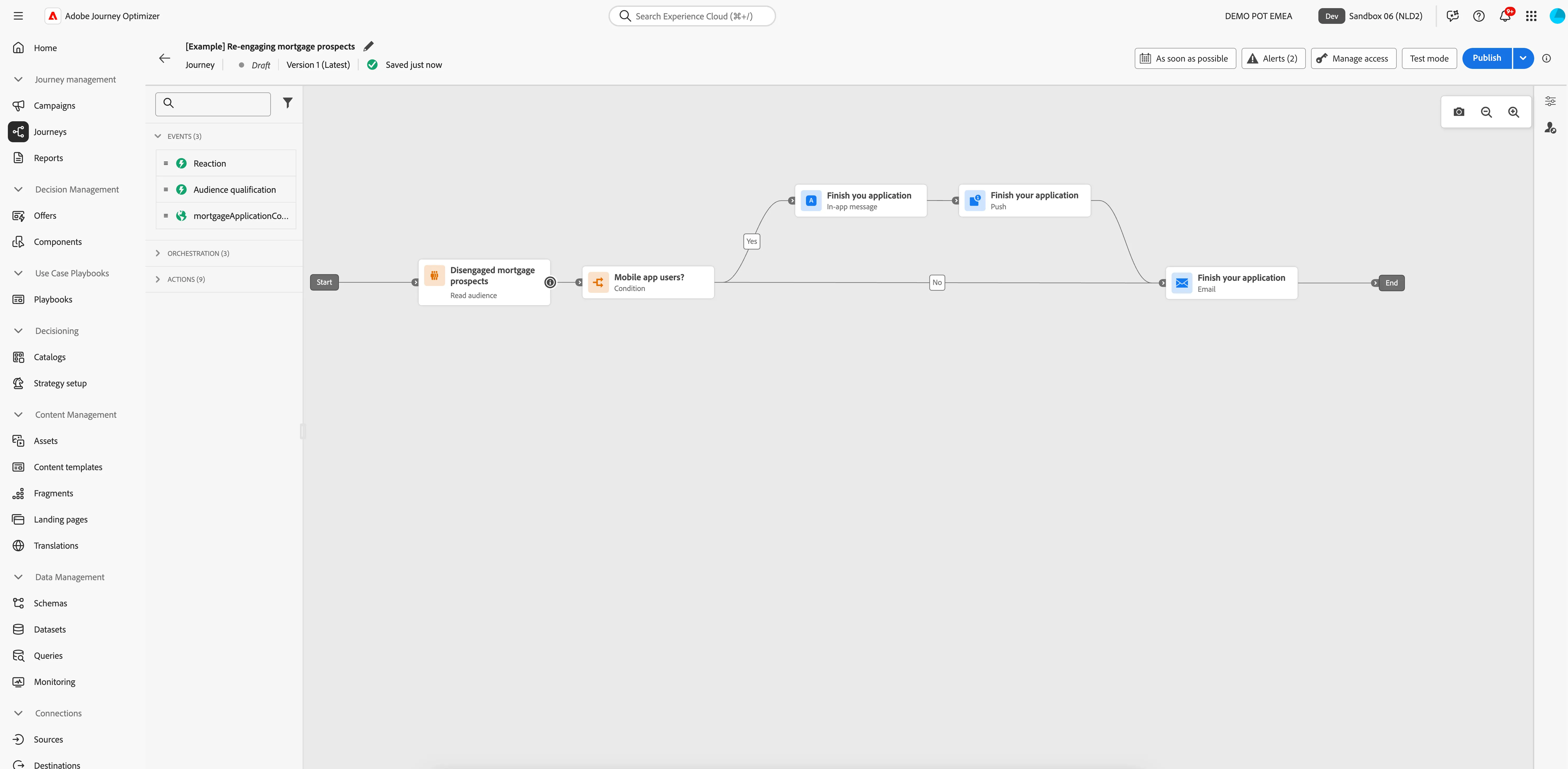The width and height of the screenshot is (1568, 769).
Task: Open Journeys in the sidebar
Action: pyautogui.click(x=50, y=132)
